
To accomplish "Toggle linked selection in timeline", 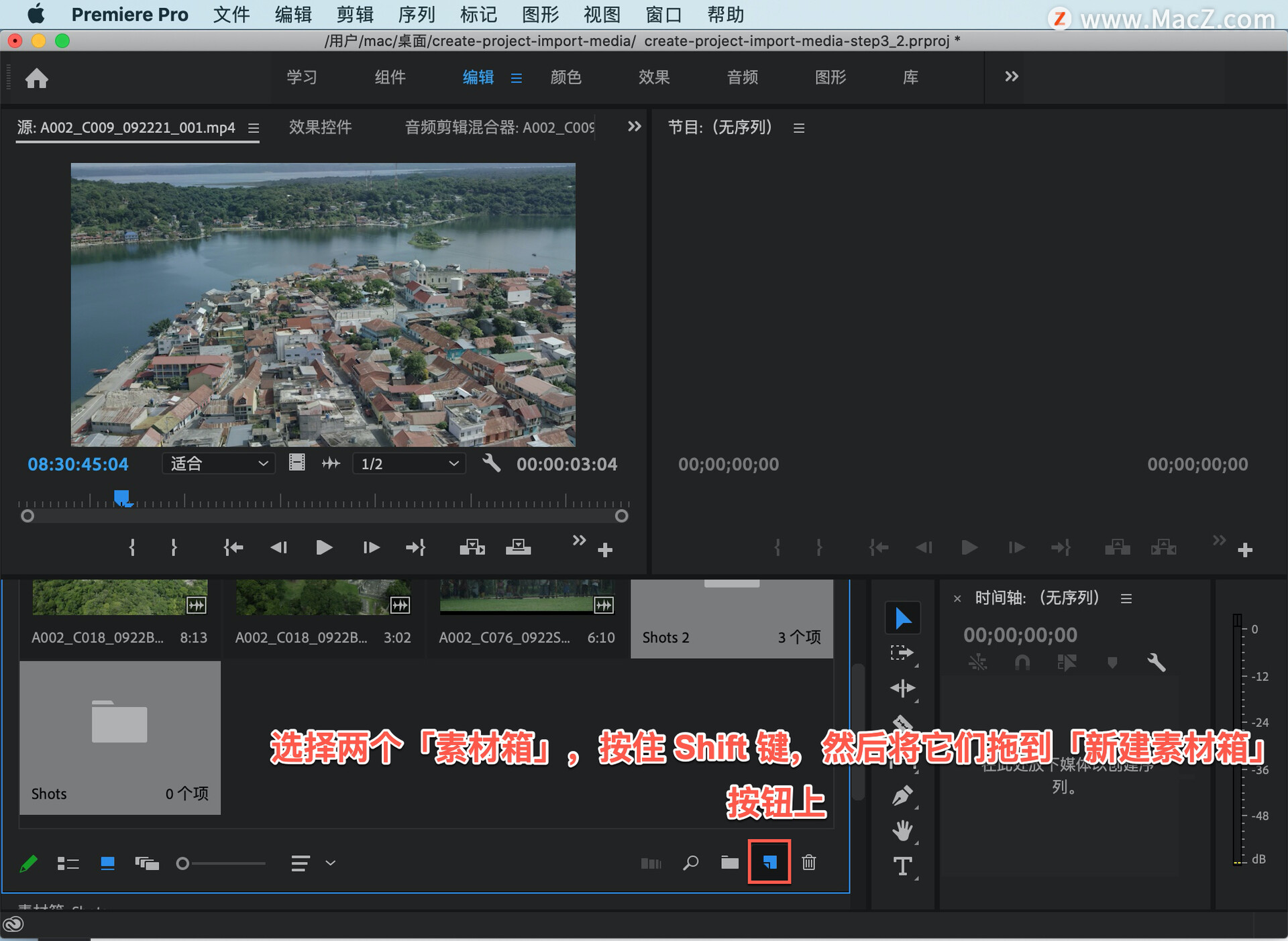I will (1067, 663).
